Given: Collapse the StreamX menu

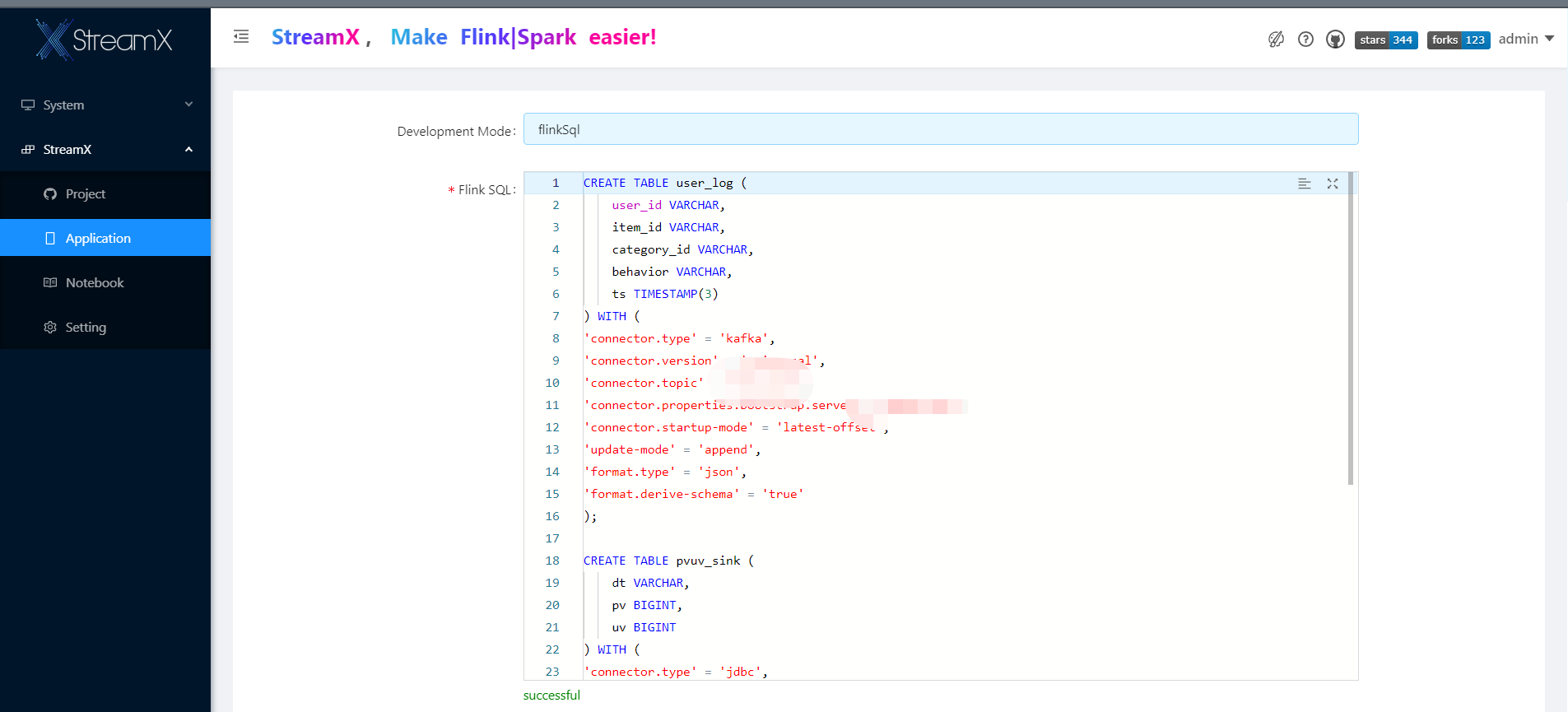Looking at the screenshot, I should 105,149.
